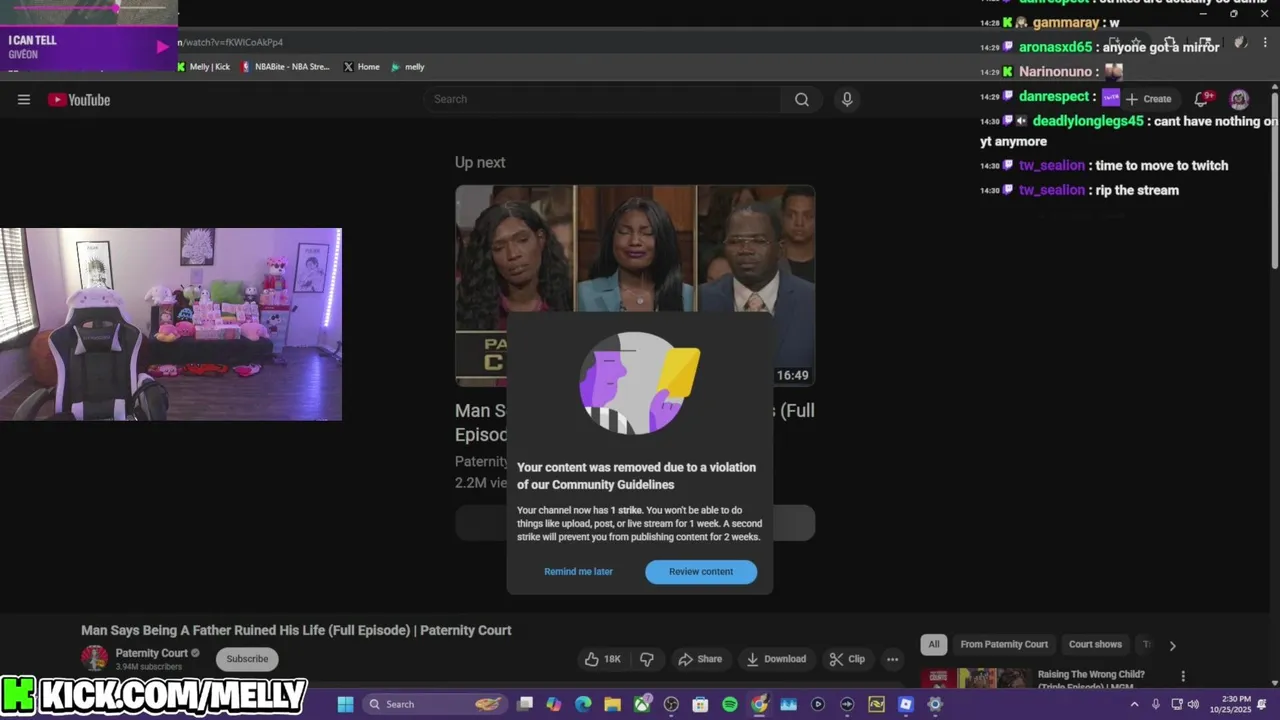This screenshot has height=720, width=1280.
Task: Click chat username gammaray
Action: (1066, 22)
